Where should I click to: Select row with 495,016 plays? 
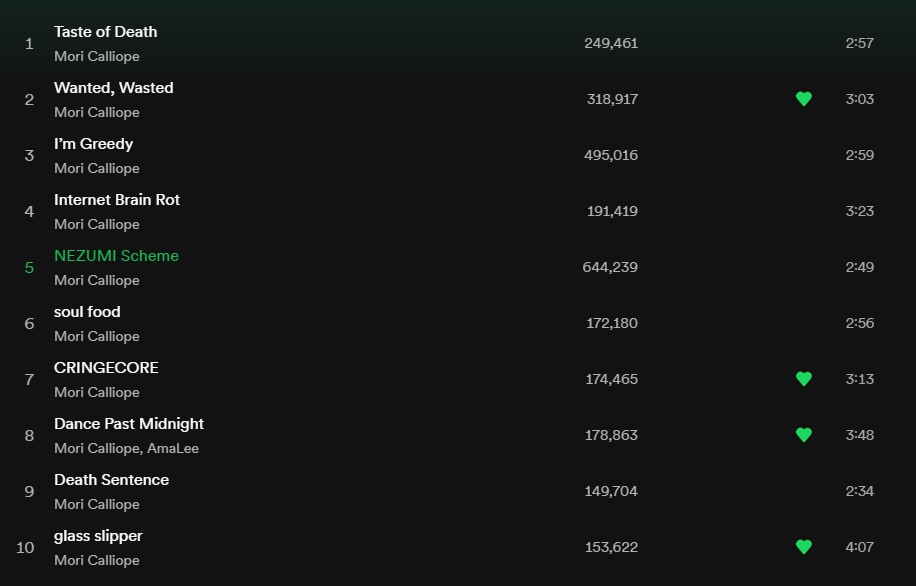(458, 155)
